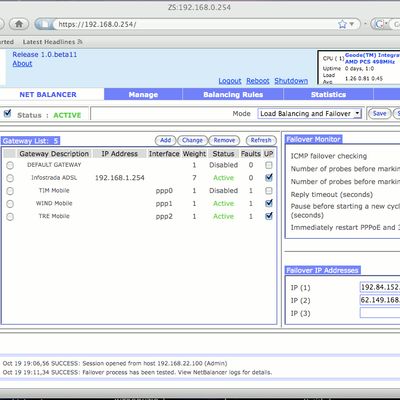Click the Shutdown link
The image size is (400, 400).
[291, 81]
